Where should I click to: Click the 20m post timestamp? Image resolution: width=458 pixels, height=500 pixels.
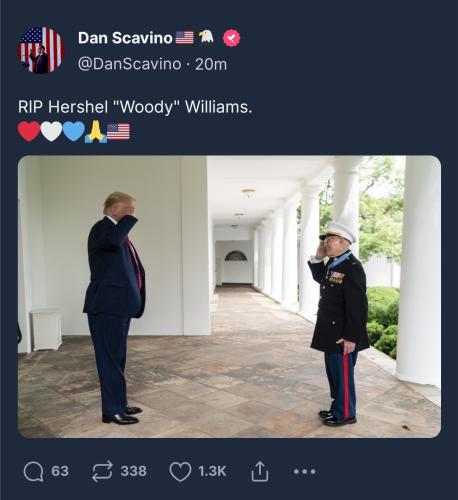[x=211, y=64]
